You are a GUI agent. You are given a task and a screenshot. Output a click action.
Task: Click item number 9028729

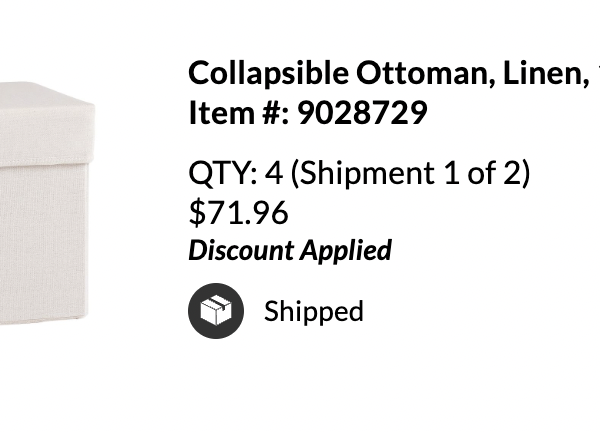click(x=362, y=112)
